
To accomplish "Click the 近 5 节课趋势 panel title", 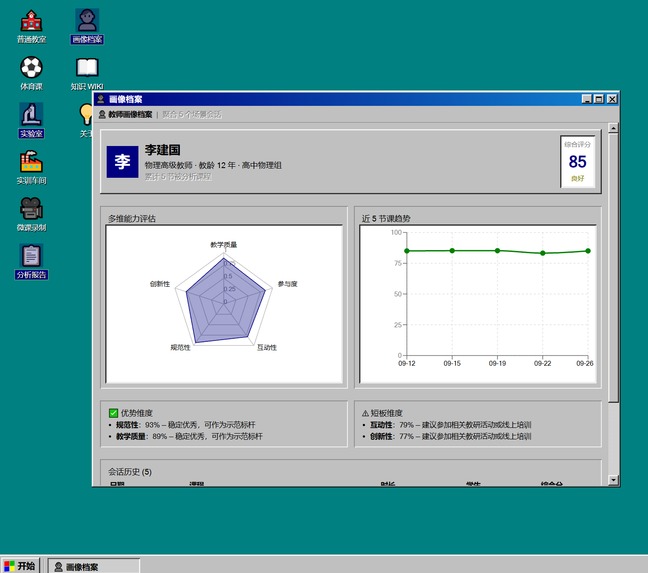I will tap(386, 219).
